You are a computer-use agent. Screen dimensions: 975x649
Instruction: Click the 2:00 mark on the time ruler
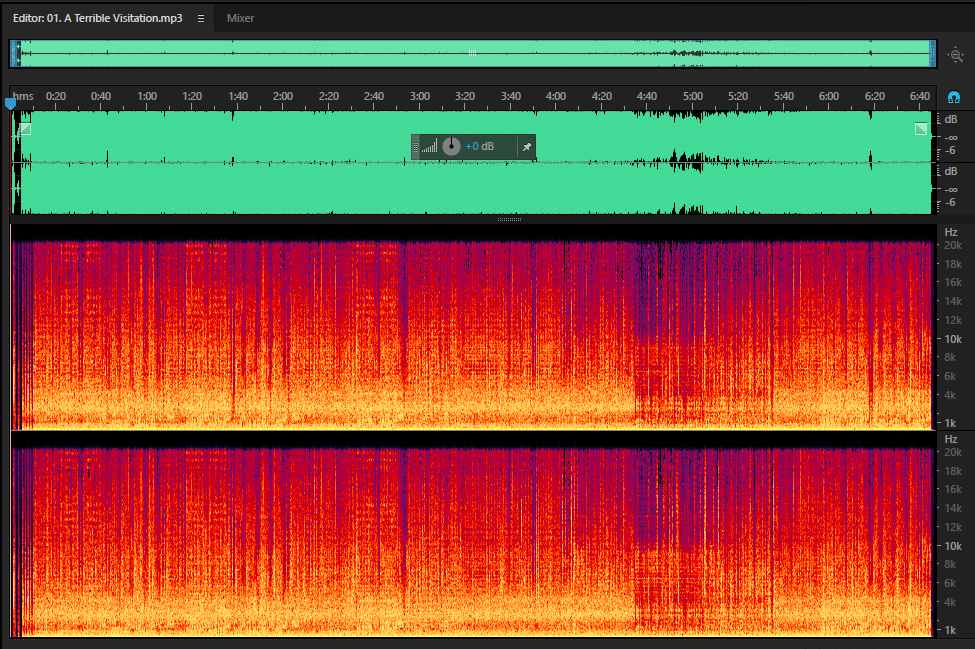tap(283, 96)
